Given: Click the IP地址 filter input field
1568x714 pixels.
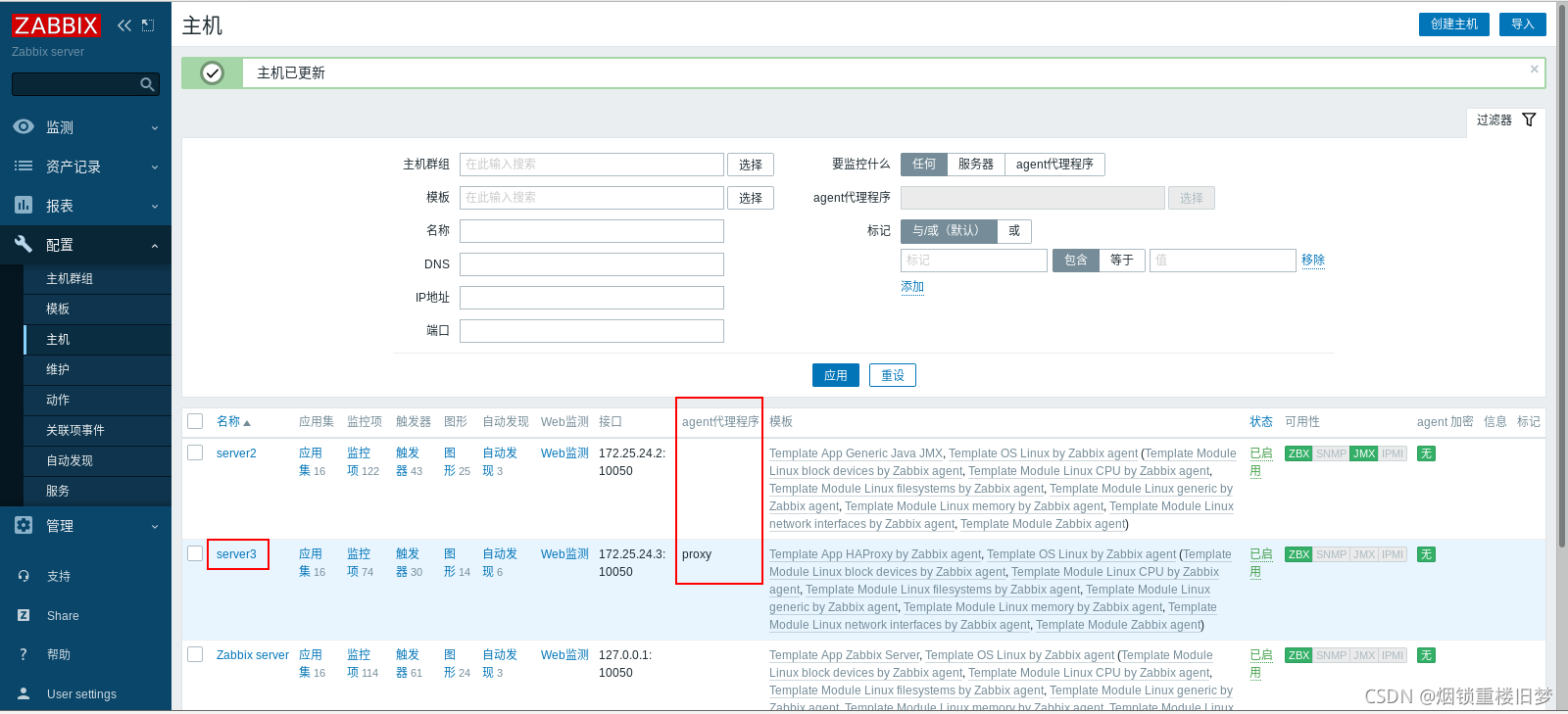Looking at the screenshot, I should click(x=592, y=298).
